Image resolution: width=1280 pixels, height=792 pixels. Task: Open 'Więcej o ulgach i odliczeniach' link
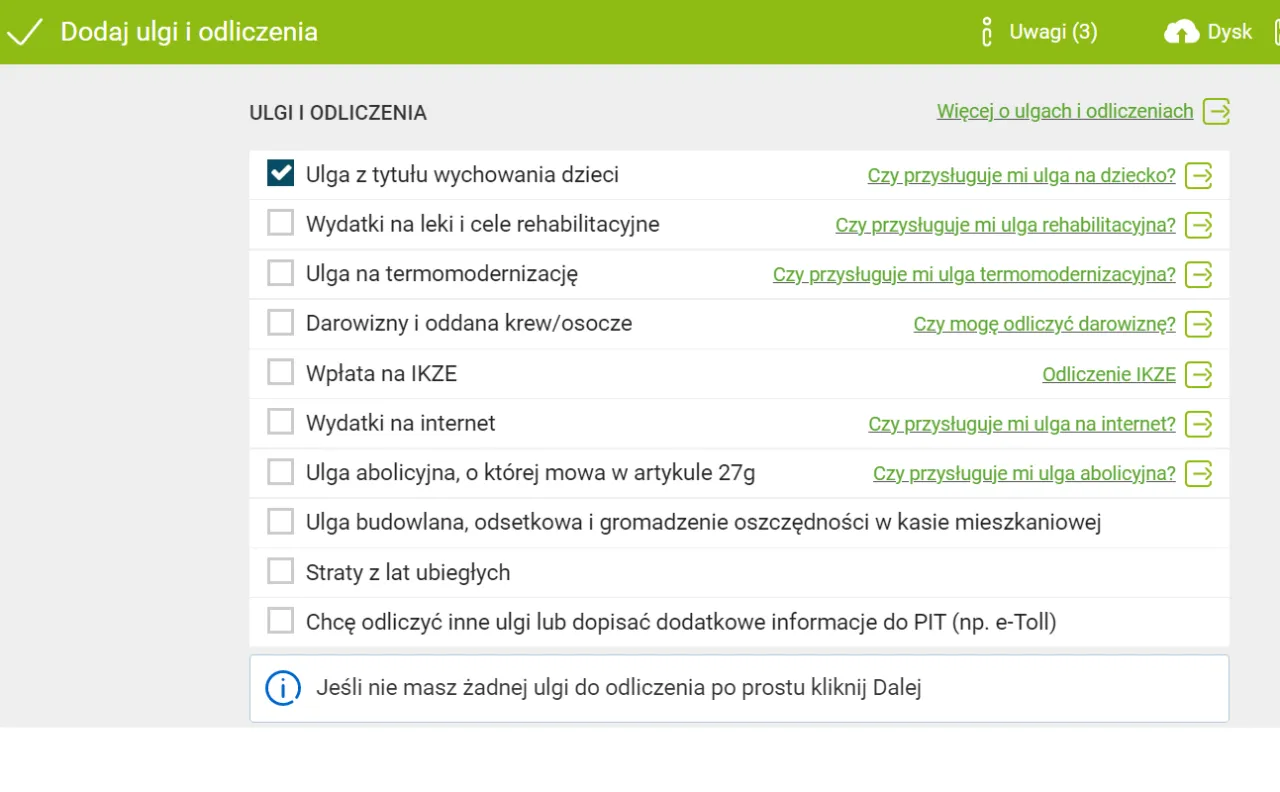coord(1064,111)
